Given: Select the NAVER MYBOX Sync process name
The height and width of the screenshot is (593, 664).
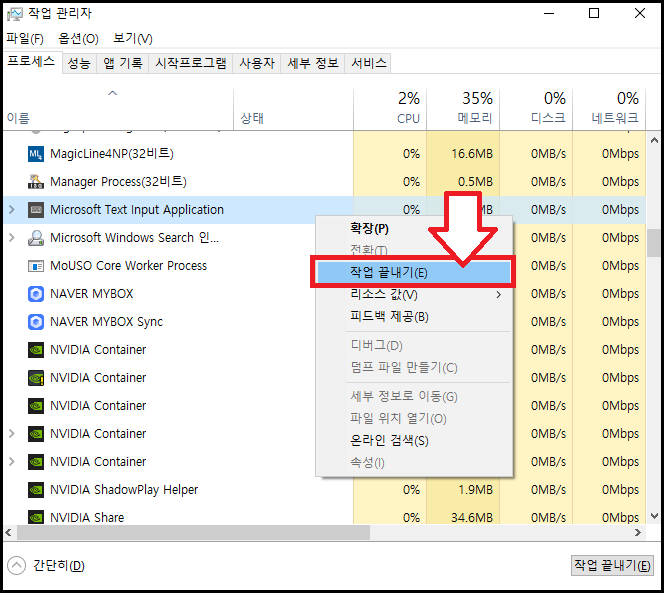Looking at the screenshot, I should 106,322.
